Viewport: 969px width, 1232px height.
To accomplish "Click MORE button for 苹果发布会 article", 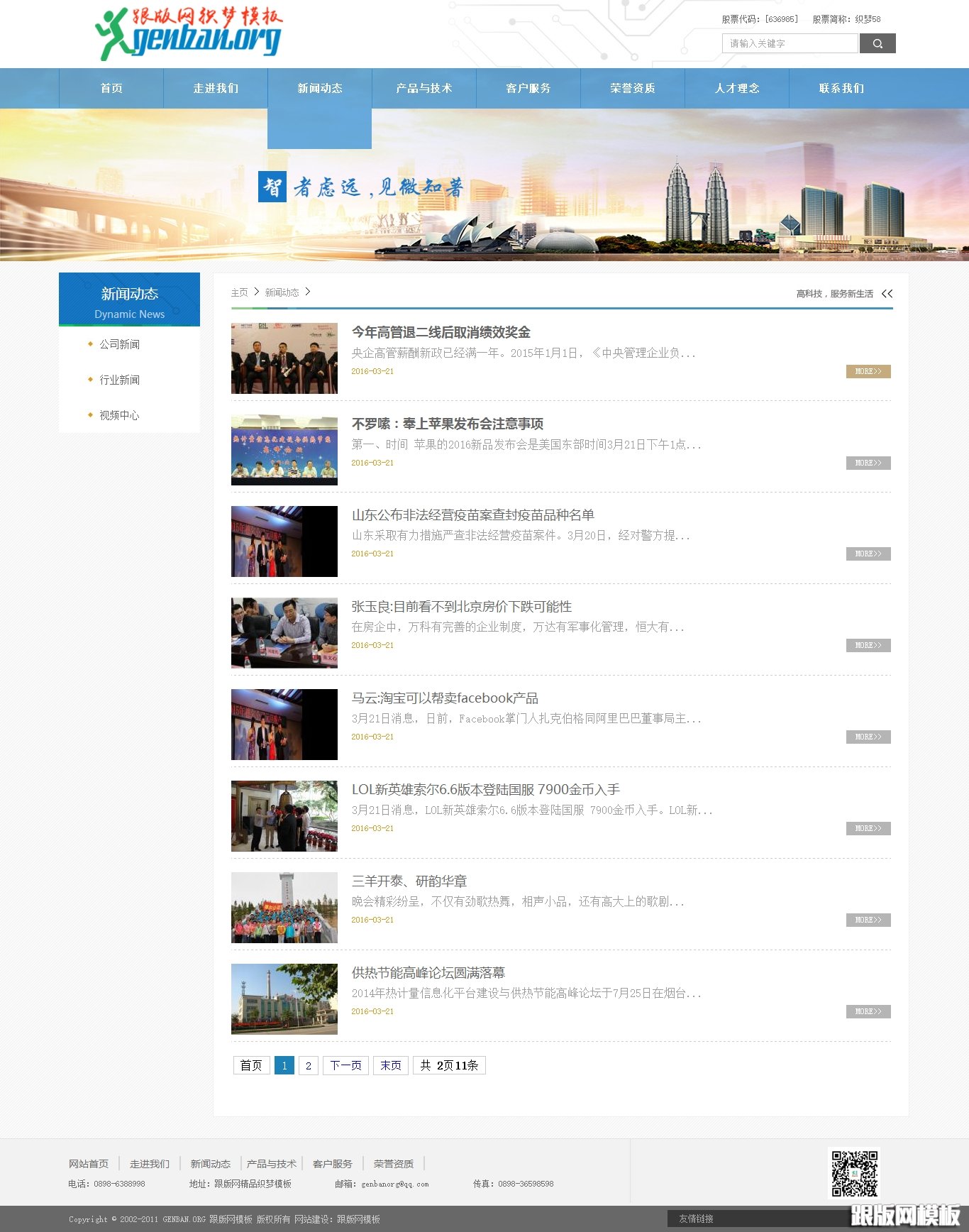I will (868, 463).
